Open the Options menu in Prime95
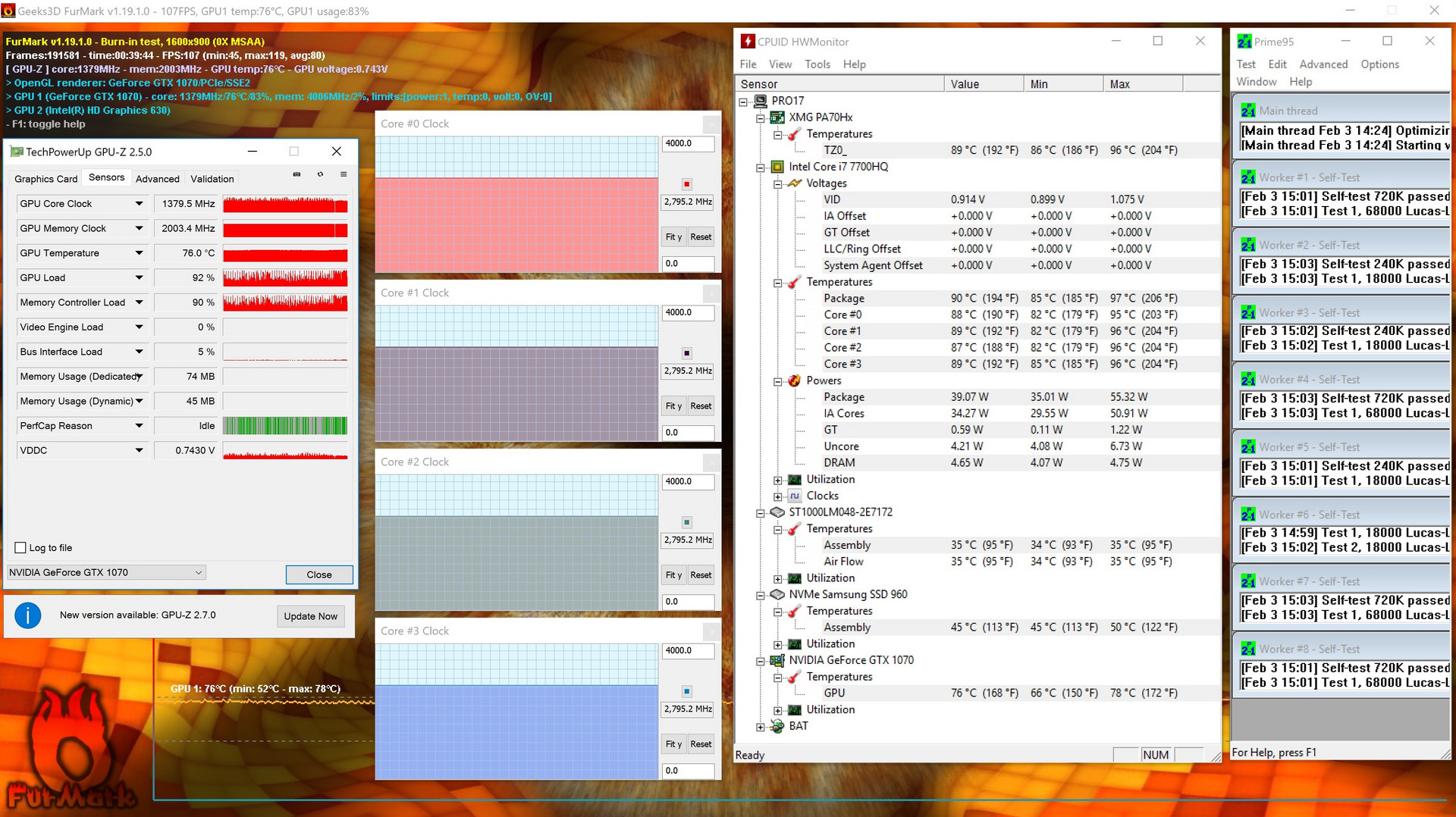 tap(1380, 64)
